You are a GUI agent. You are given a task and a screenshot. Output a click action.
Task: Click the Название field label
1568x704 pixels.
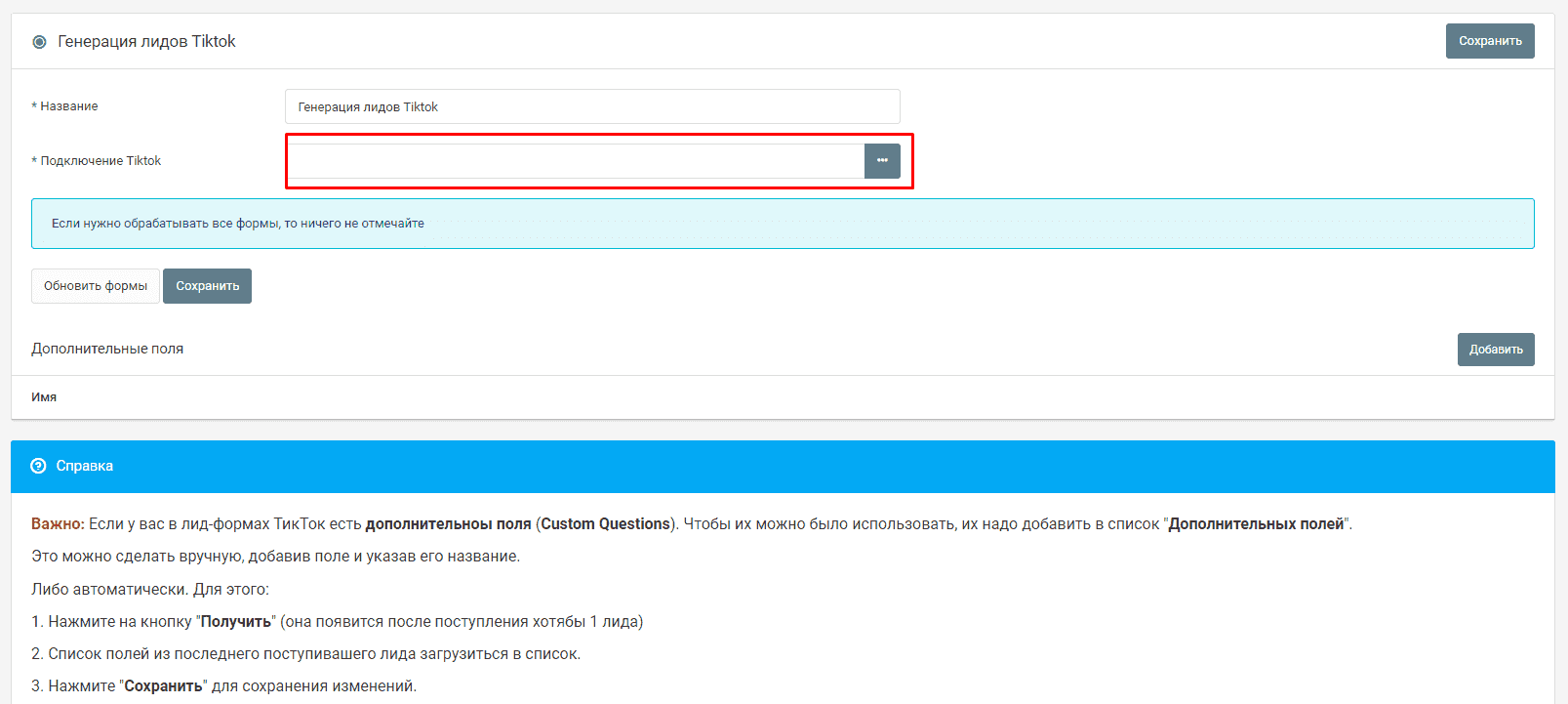click(68, 106)
